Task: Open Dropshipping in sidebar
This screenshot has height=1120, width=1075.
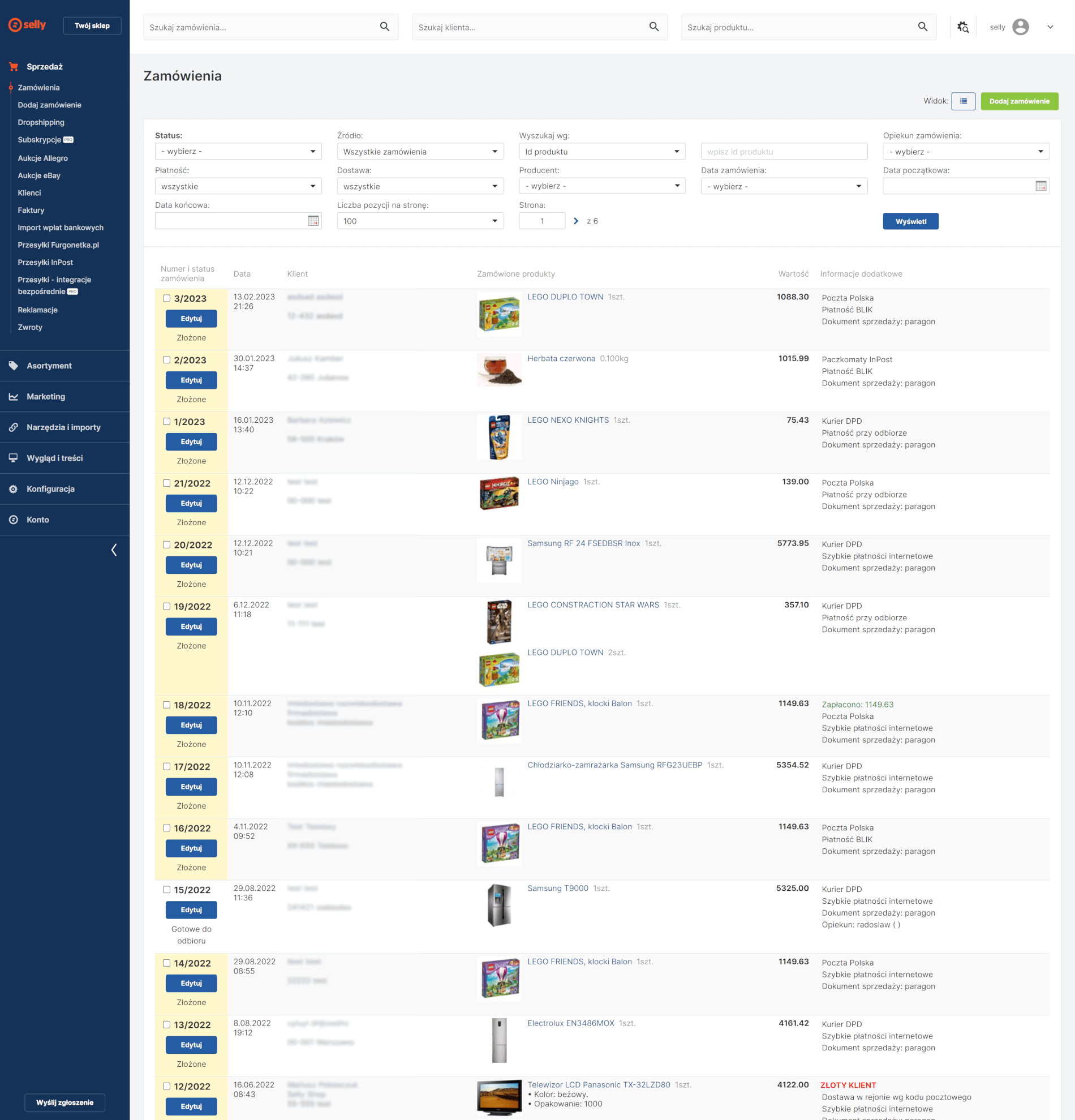Action: [x=41, y=122]
